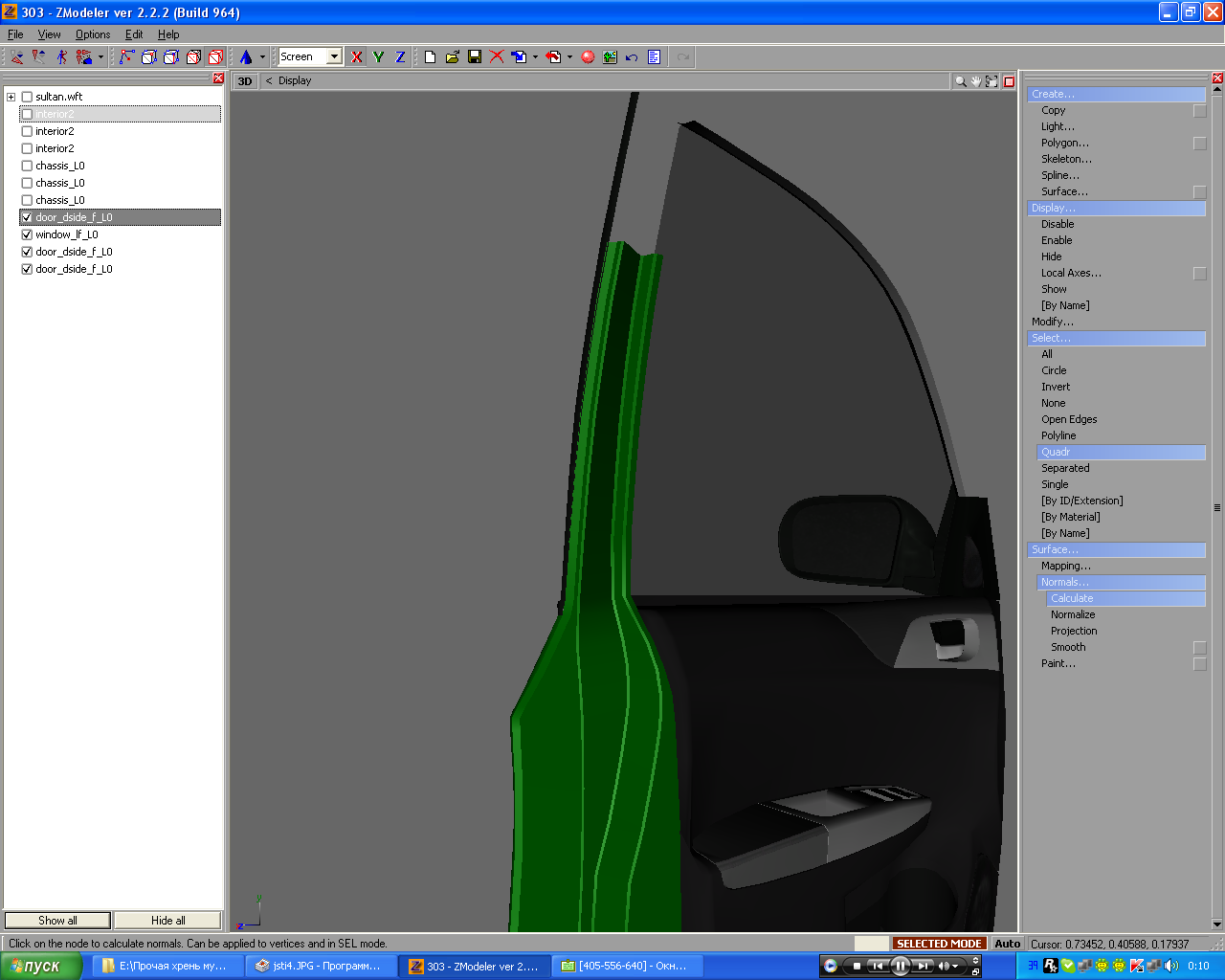Enable the first chassis_L0 checkbox
The width and height of the screenshot is (1225, 980).
27,166
